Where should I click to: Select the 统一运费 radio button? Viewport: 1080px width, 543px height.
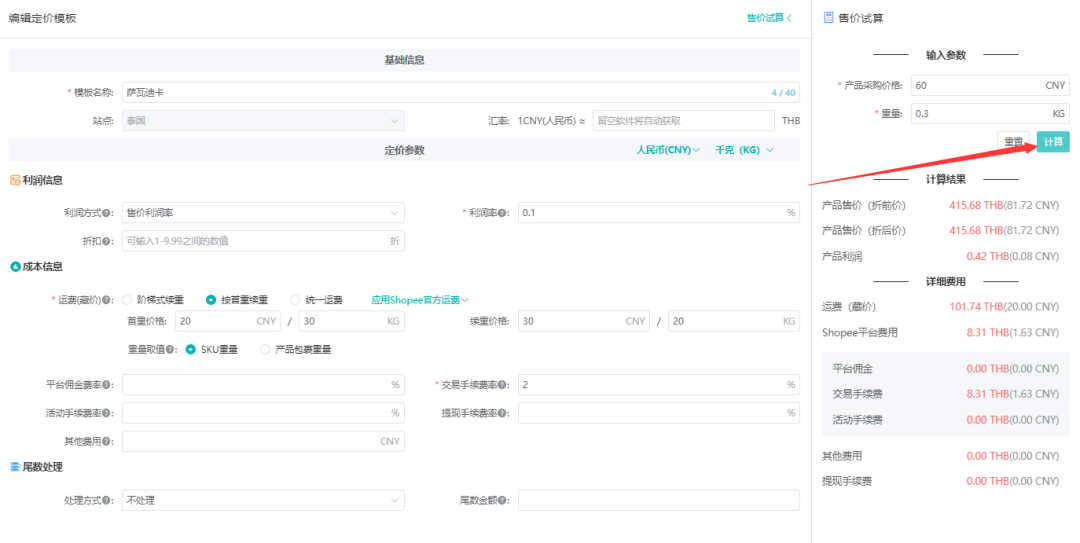pyautogui.click(x=295, y=300)
